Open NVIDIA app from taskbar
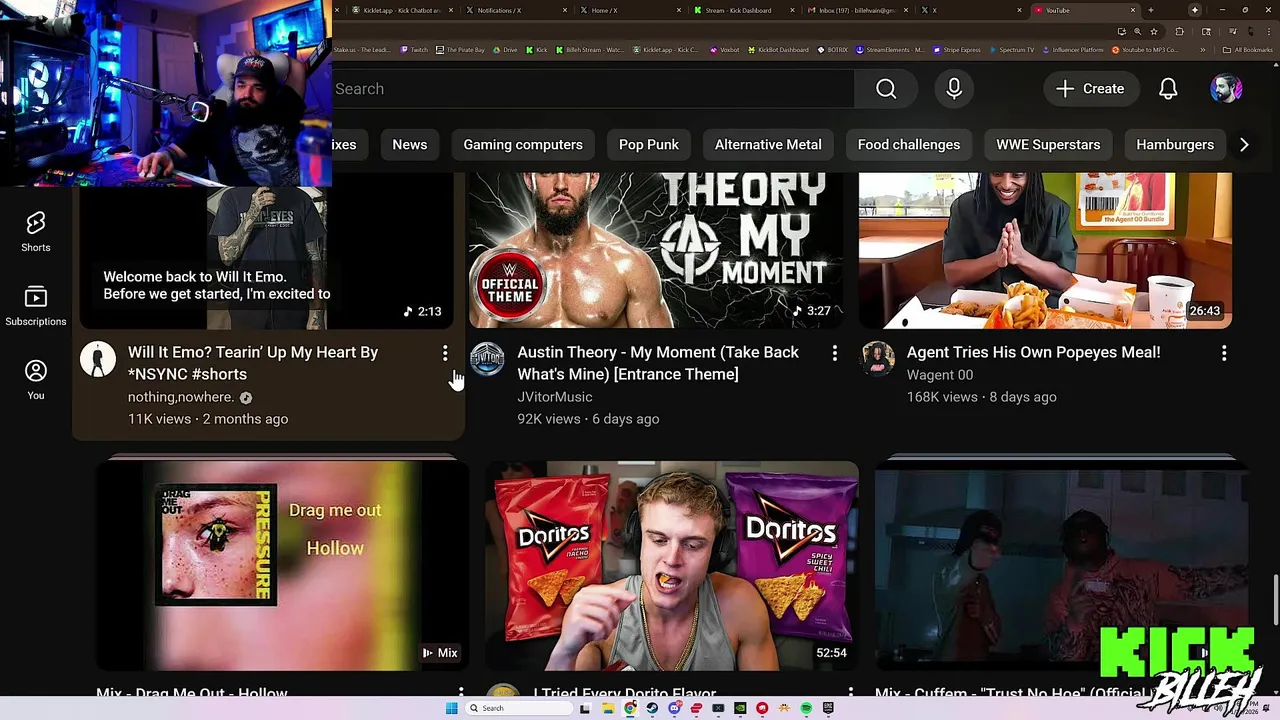The width and height of the screenshot is (1280, 720). [x=740, y=708]
